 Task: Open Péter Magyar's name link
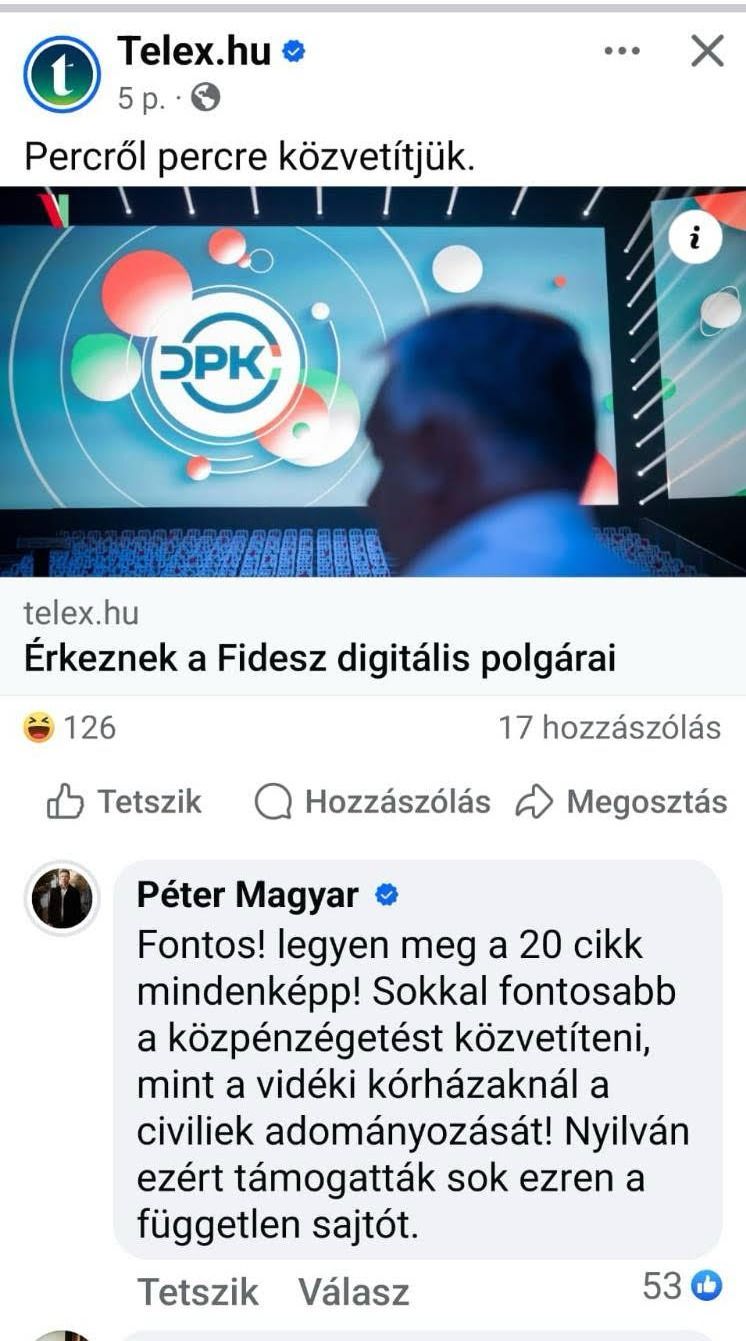tap(247, 895)
